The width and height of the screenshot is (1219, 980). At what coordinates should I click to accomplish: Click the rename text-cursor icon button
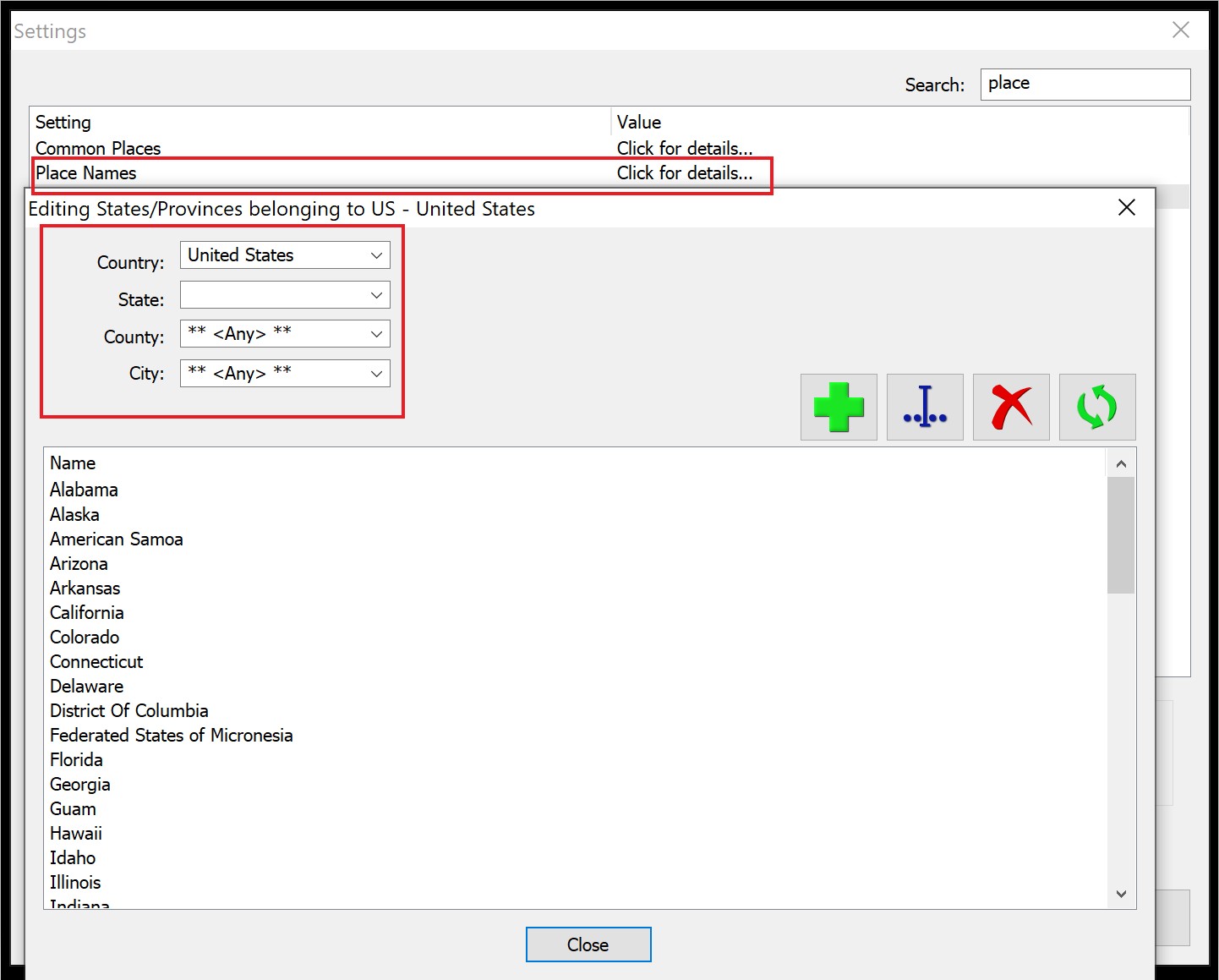click(925, 407)
